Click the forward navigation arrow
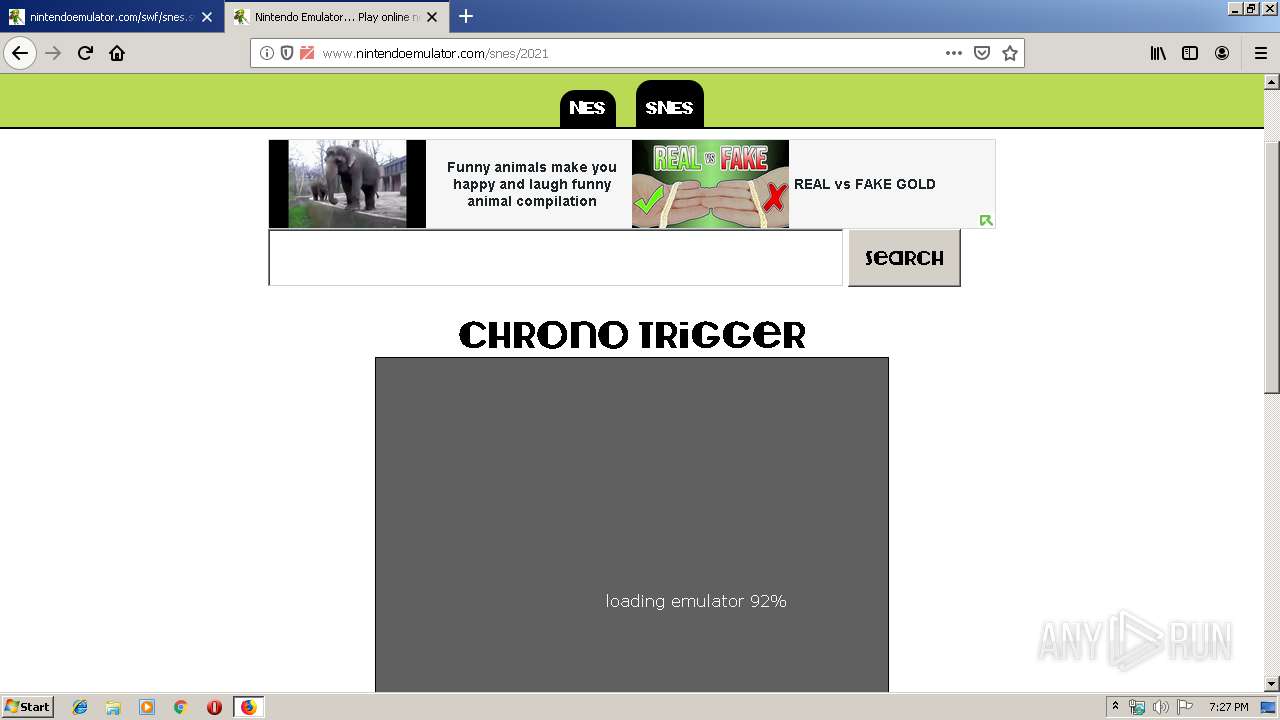 coord(53,53)
